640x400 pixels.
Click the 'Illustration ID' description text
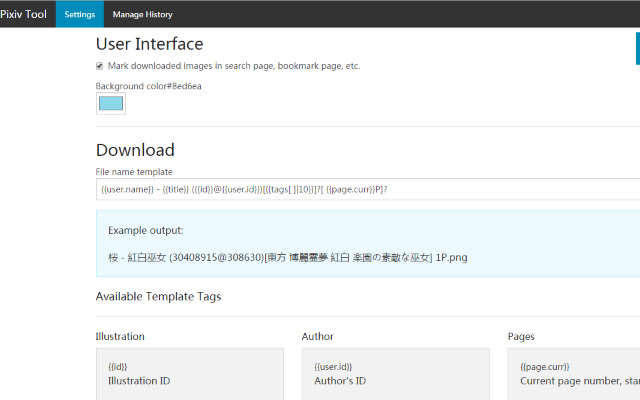click(x=138, y=381)
